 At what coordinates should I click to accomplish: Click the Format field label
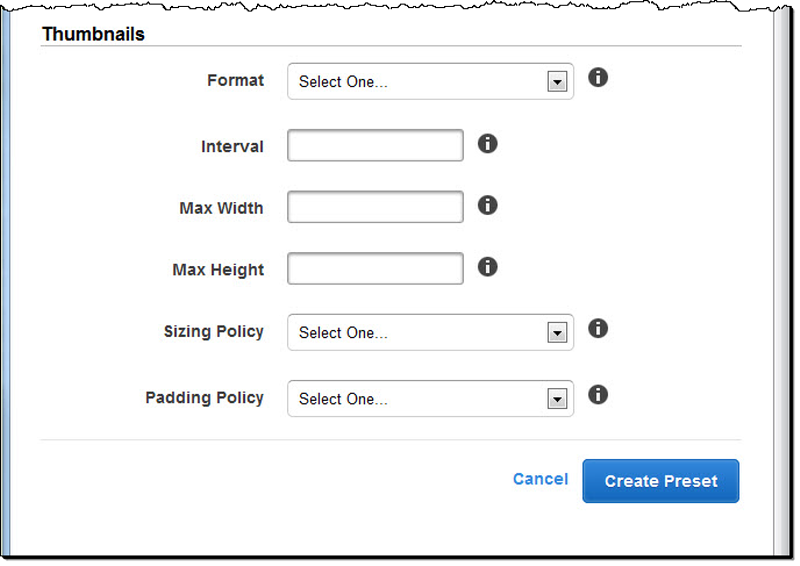pyautogui.click(x=235, y=80)
